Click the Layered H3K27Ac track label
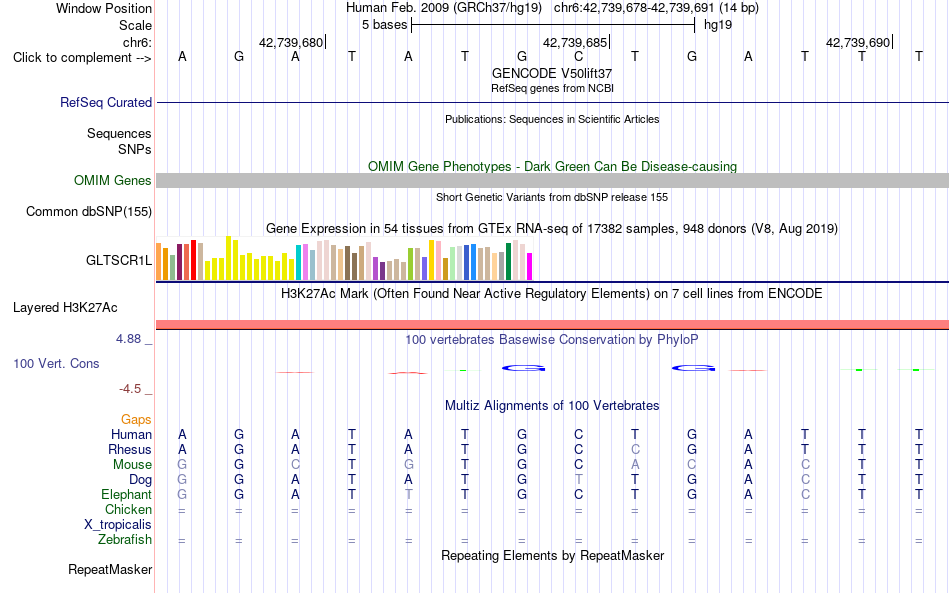950x593 pixels. tap(65, 308)
